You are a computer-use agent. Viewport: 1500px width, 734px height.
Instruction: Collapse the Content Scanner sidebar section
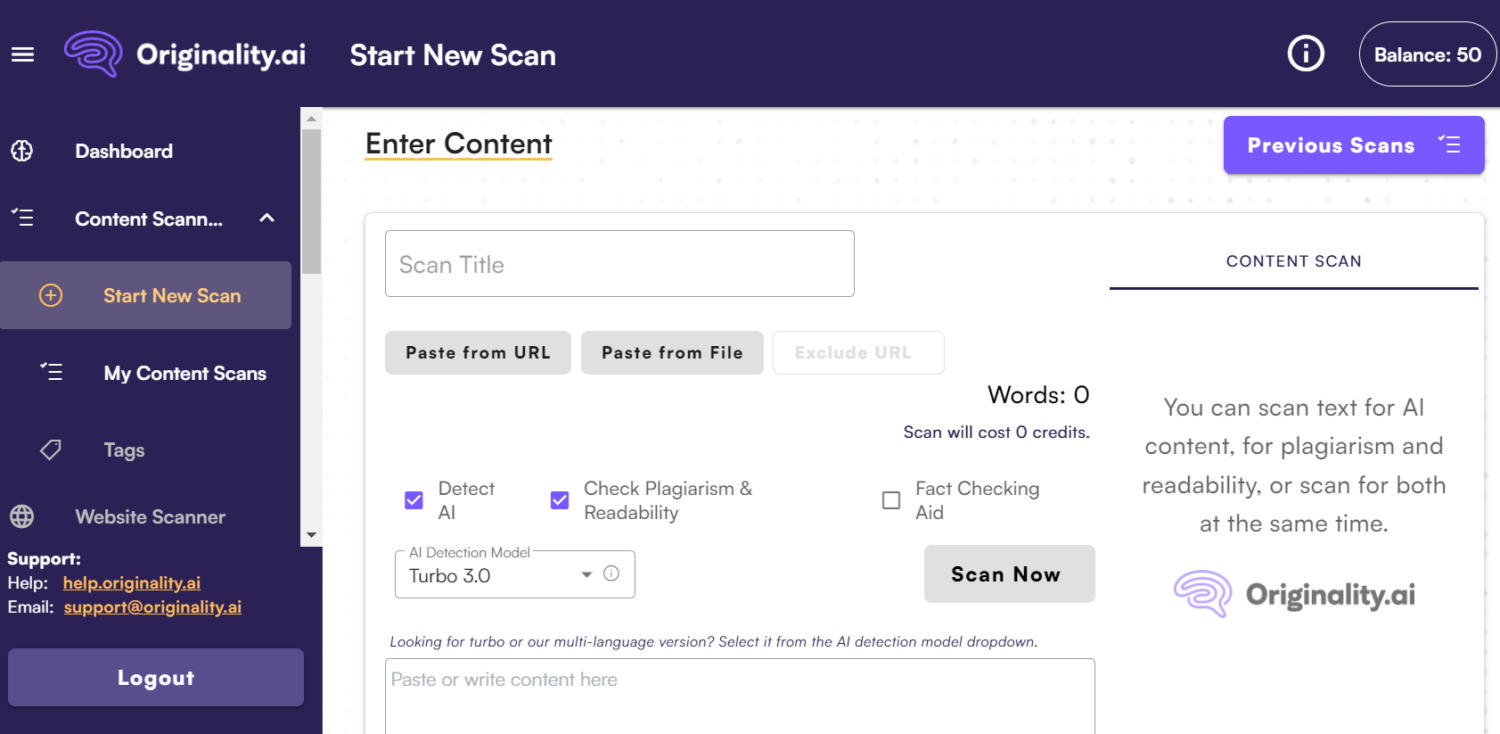pyautogui.click(x=267, y=218)
